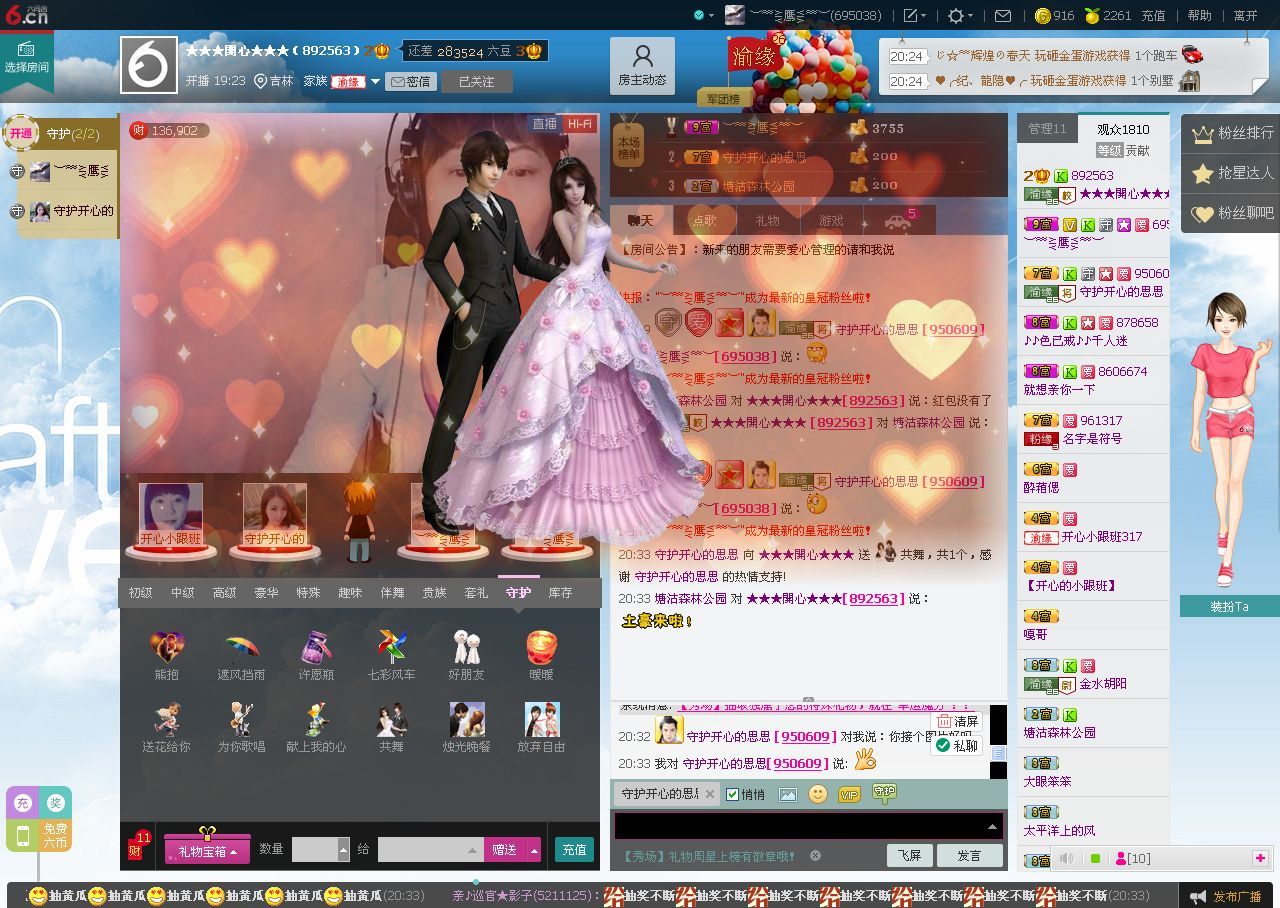The image size is (1280, 908).
Task: Switch to the 礼物 tab in chat panel
Action: coord(767,220)
